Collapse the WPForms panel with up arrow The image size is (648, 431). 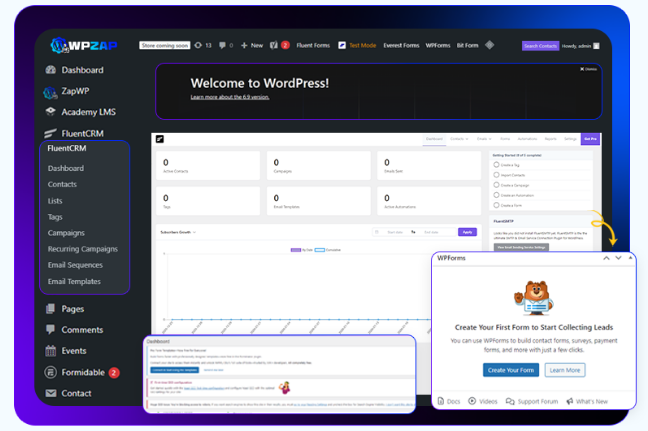tap(605, 258)
